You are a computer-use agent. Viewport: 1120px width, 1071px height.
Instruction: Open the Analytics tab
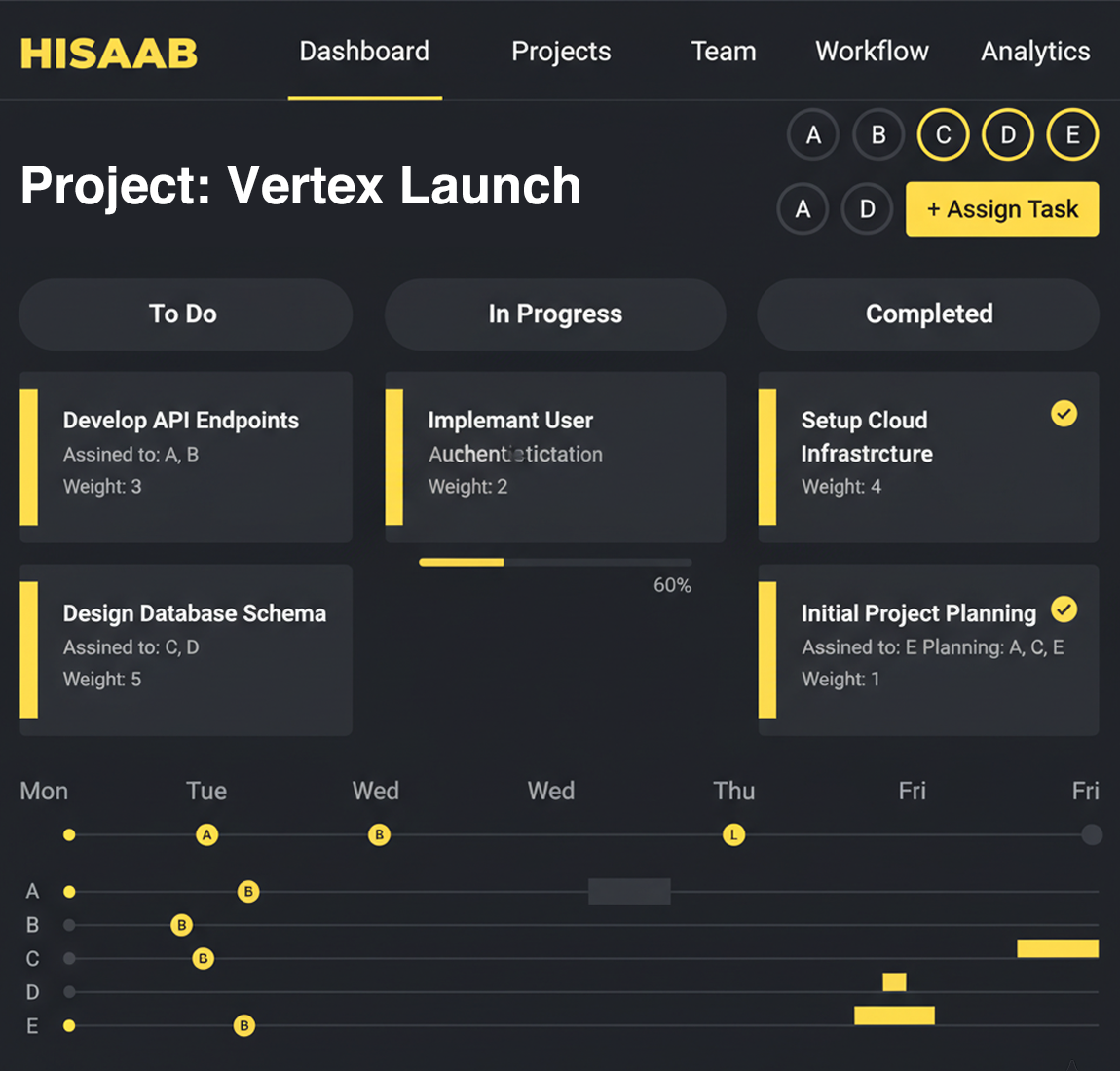click(1035, 52)
